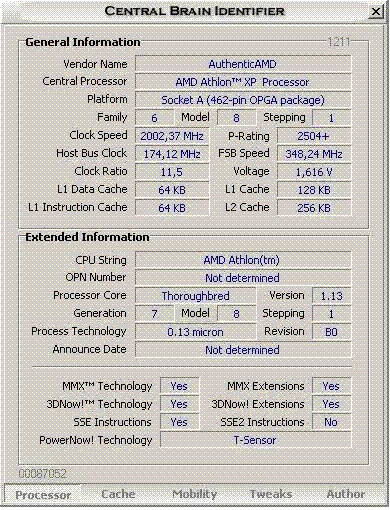
Task: Click the Central Processor value field
Action: coord(243,82)
